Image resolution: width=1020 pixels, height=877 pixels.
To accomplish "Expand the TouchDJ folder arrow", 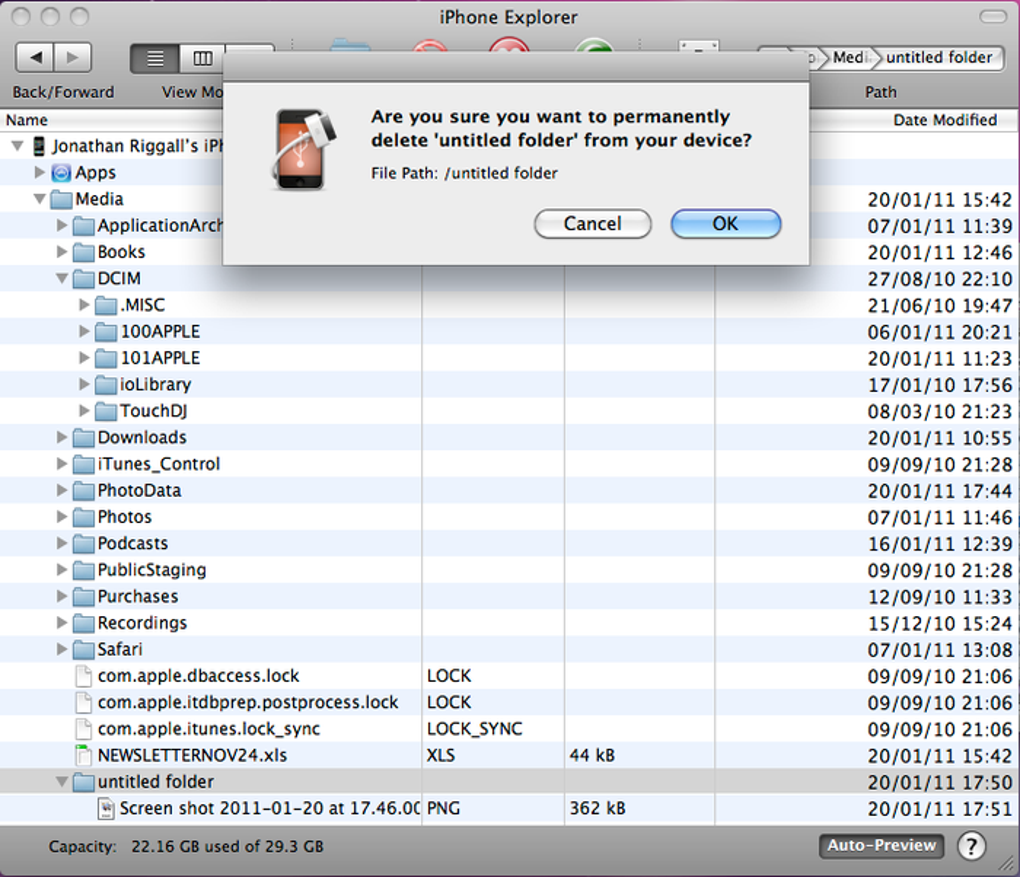I will 84,411.
